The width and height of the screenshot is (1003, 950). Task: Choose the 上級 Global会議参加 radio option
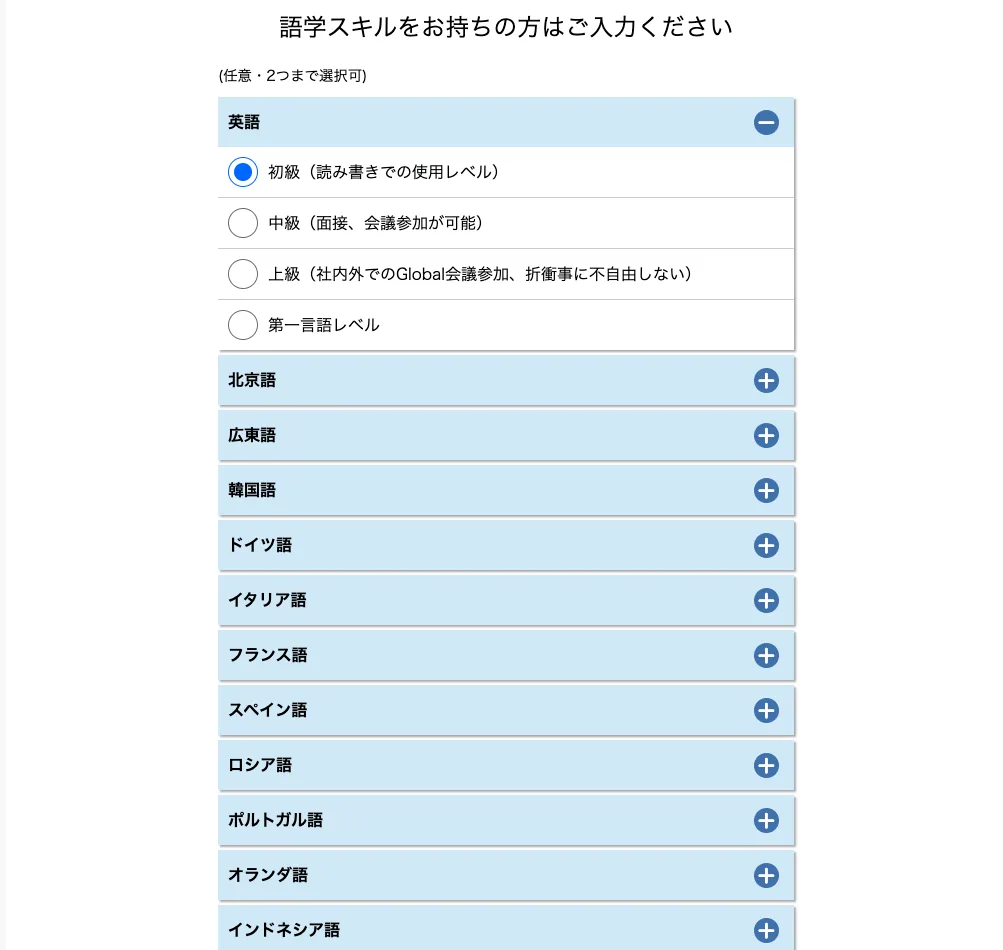[242, 274]
